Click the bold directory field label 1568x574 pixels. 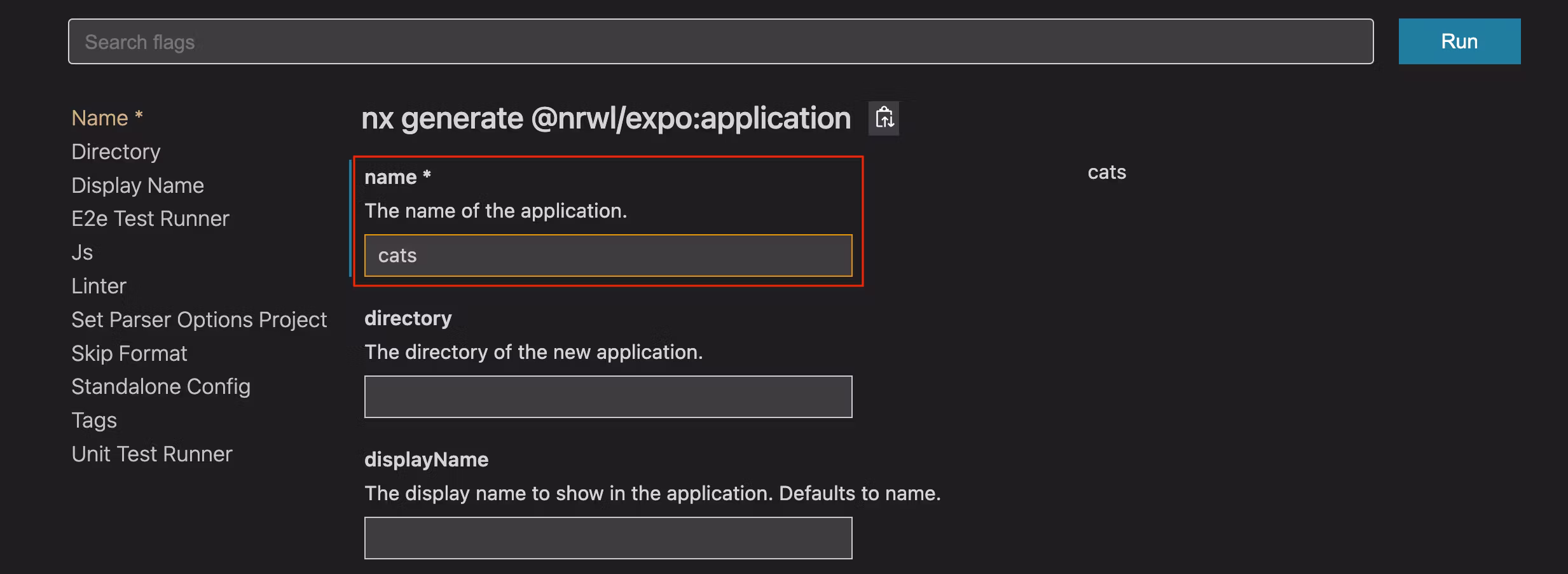(x=408, y=318)
